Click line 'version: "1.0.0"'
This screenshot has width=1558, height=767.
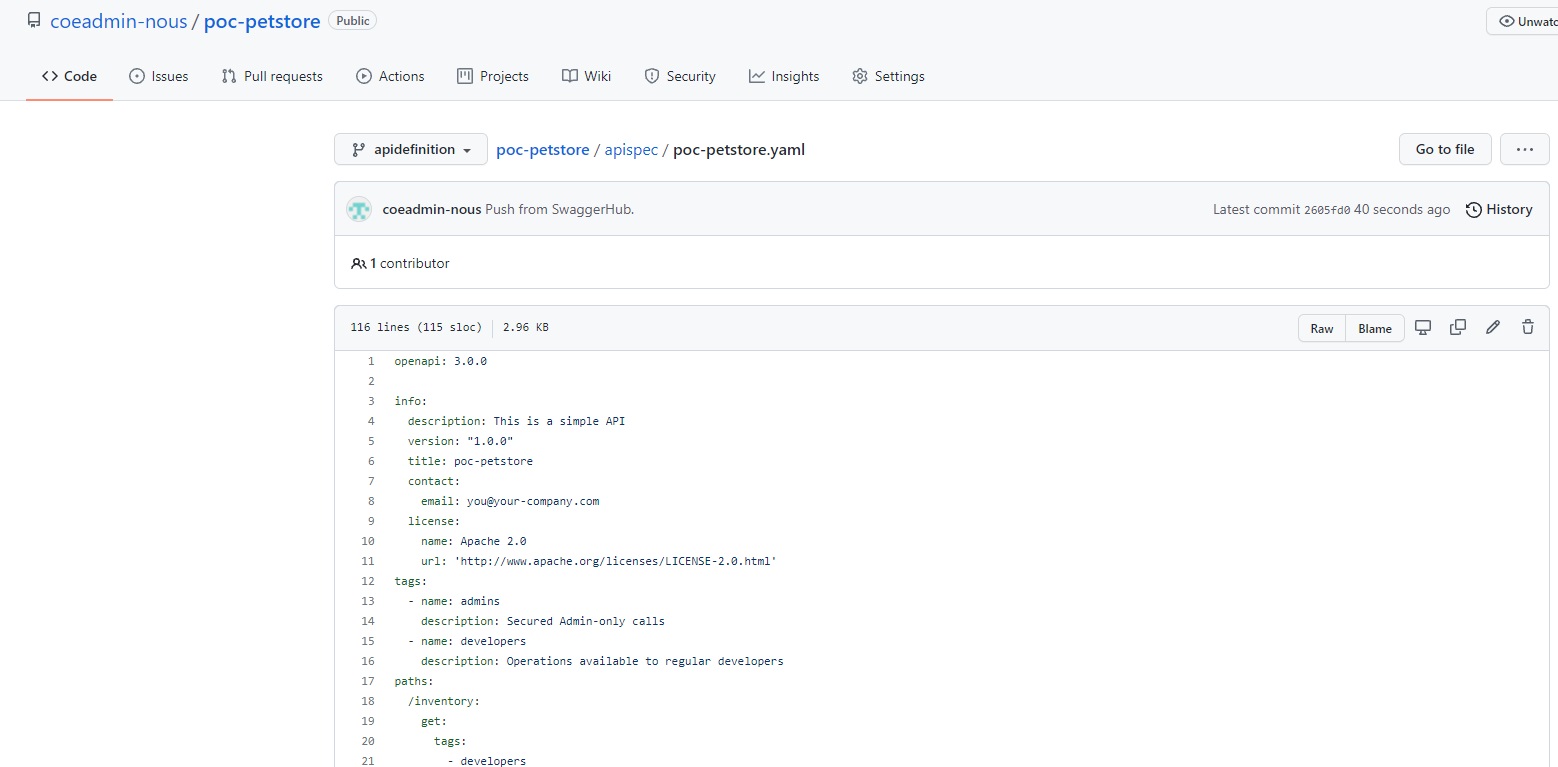tap(460, 441)
